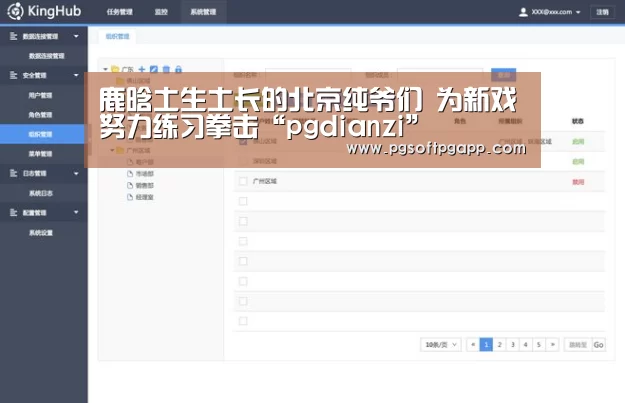625x403 pixels.
Task: Collapse the 日志管理 sidebar section arrow
Action: (x=76, y=173)
